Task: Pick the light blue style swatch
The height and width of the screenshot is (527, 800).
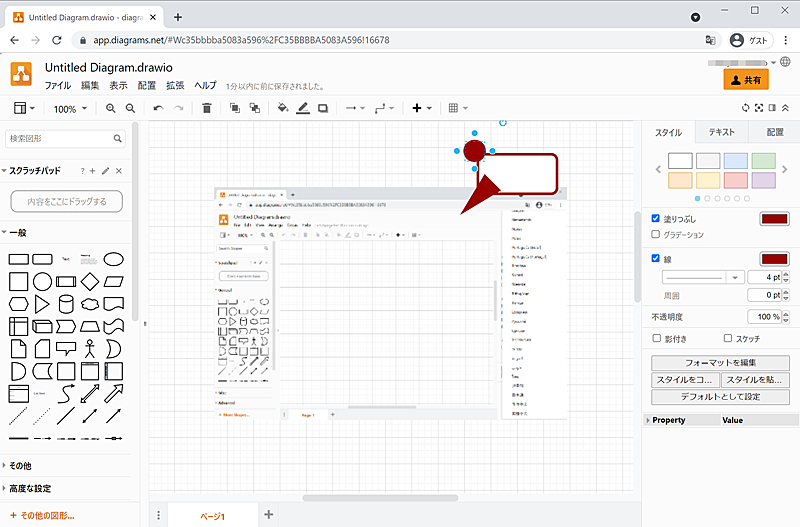Action: 735,160
